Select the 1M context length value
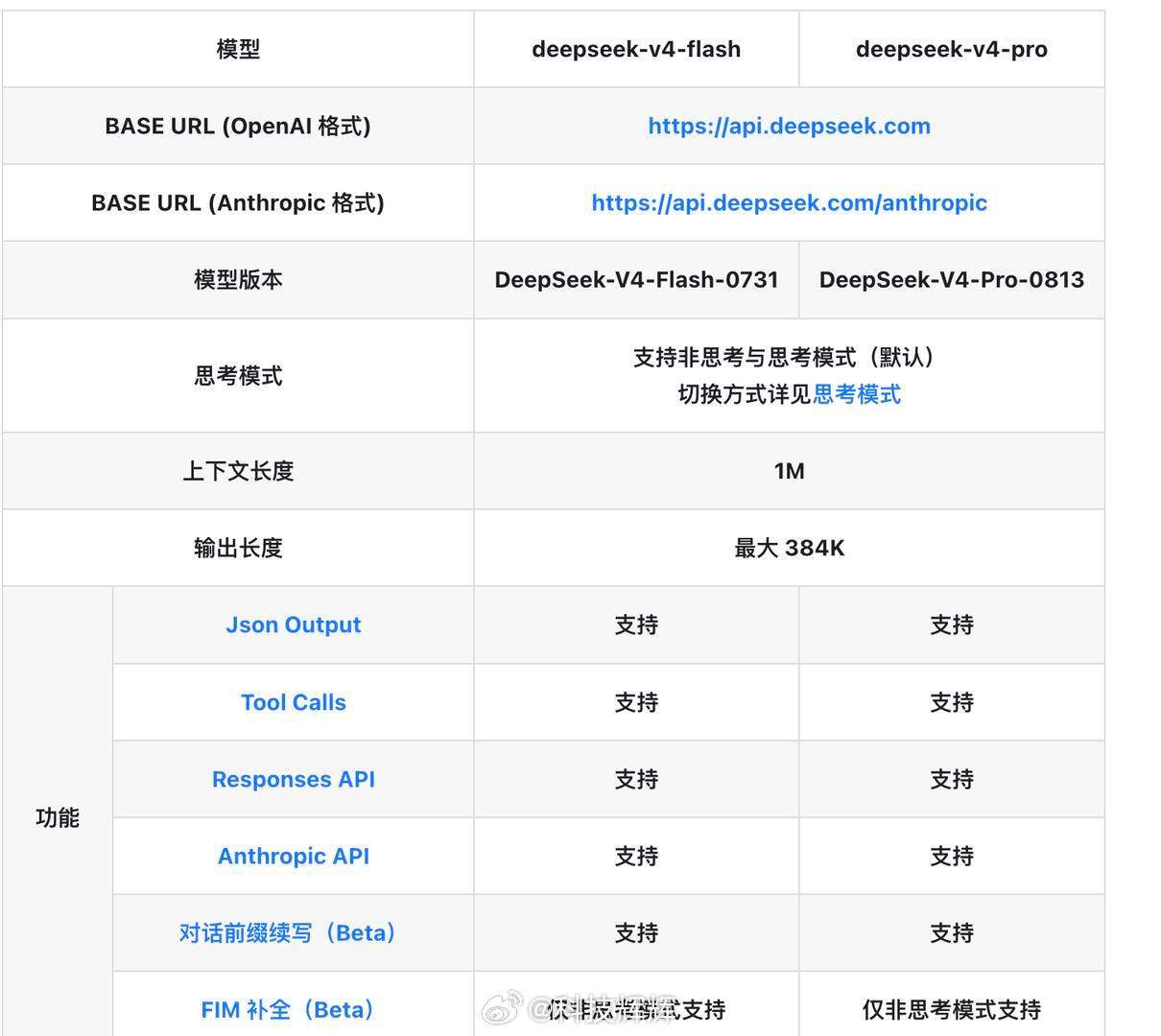 tap(789, 471)
